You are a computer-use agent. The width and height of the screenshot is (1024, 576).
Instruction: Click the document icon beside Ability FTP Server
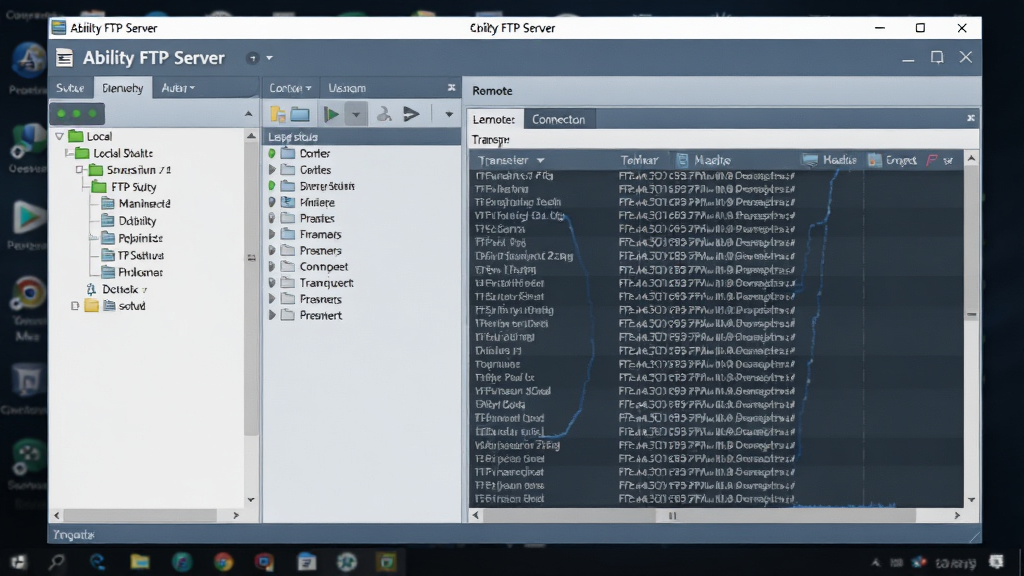64,58
